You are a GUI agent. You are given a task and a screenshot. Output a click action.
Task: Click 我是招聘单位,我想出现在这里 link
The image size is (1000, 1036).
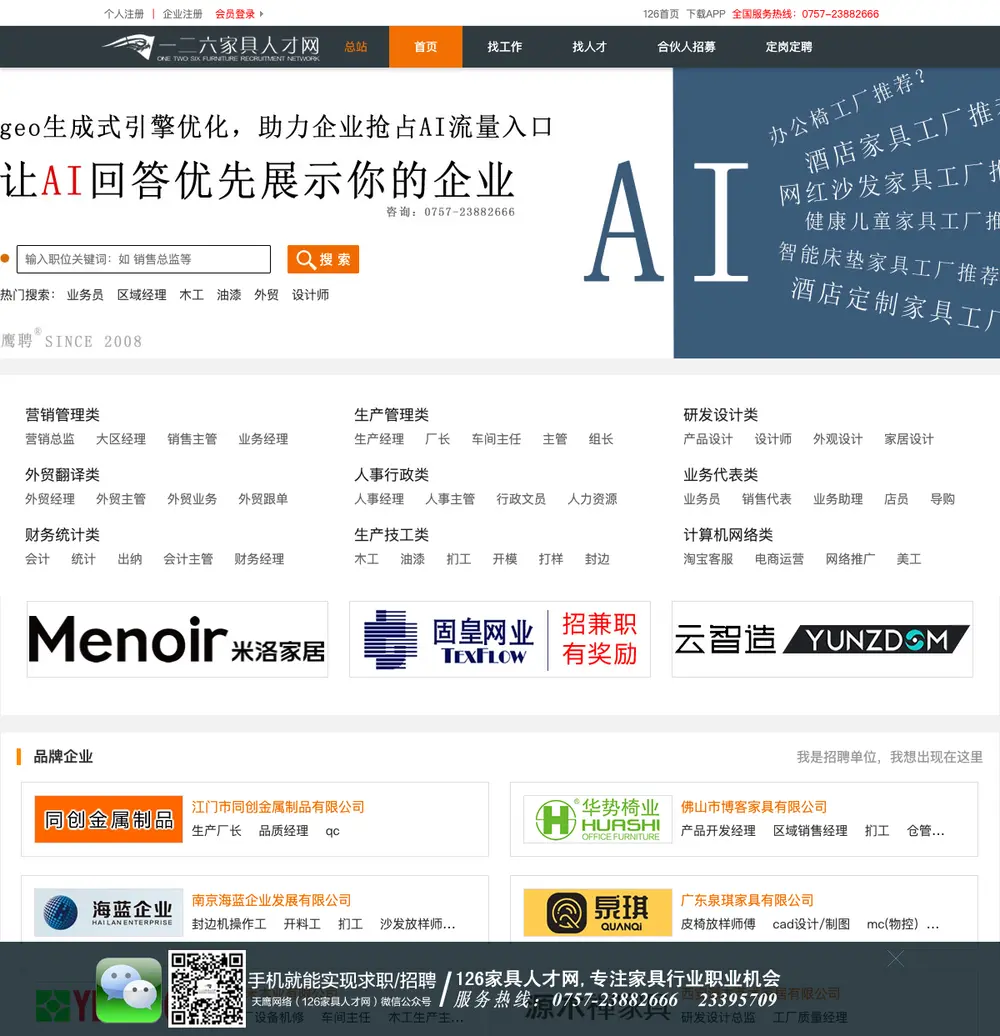890,757
